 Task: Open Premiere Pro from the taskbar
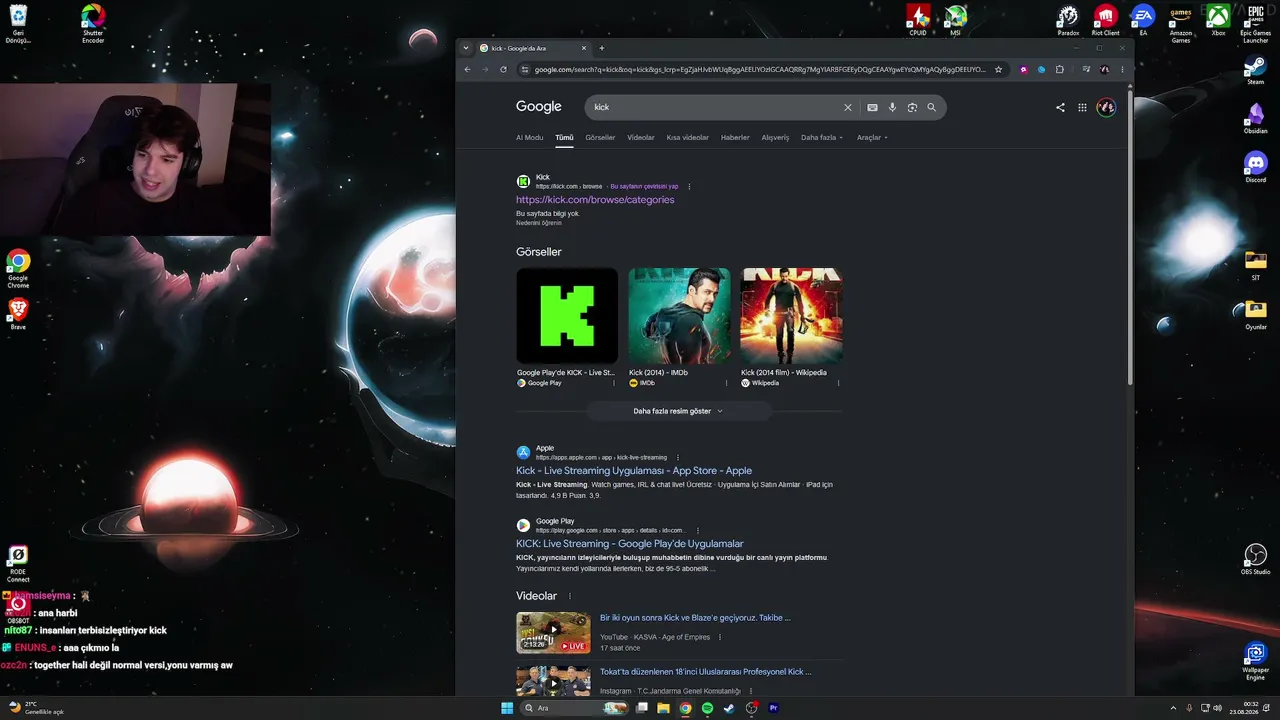pos(773,708)
